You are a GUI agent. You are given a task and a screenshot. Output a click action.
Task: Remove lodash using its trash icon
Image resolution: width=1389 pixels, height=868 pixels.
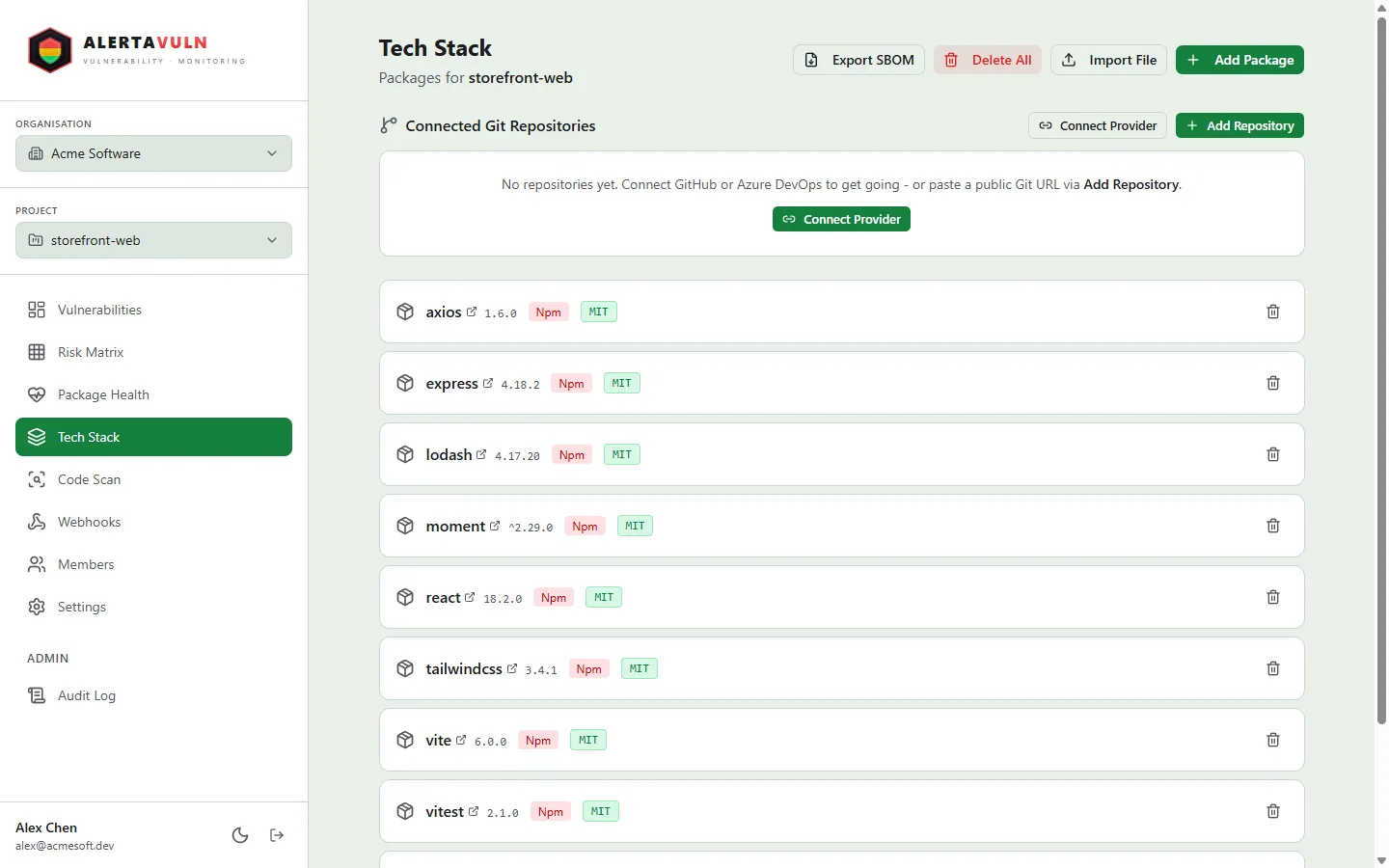(x=1273, y=454)
